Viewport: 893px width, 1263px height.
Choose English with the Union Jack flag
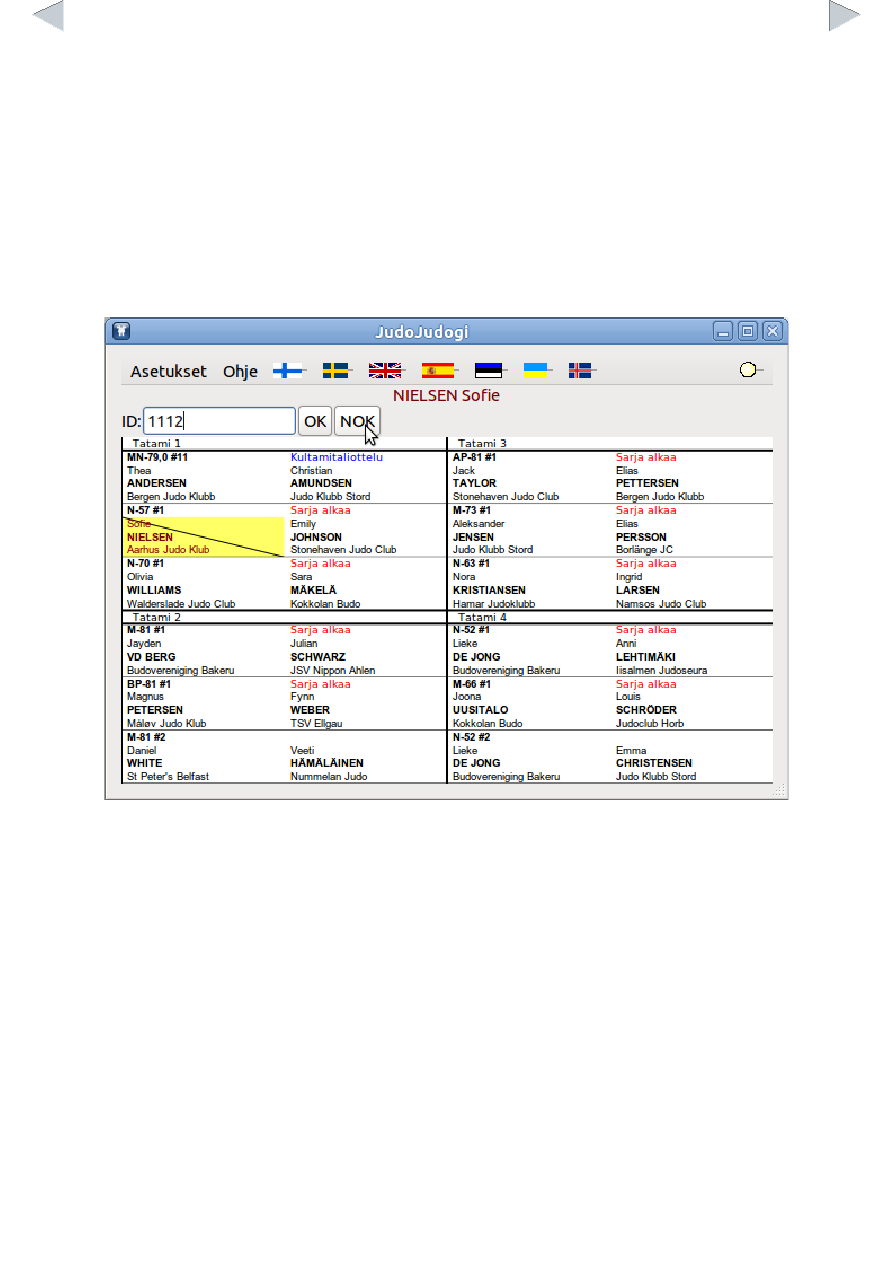pos(385,371)
